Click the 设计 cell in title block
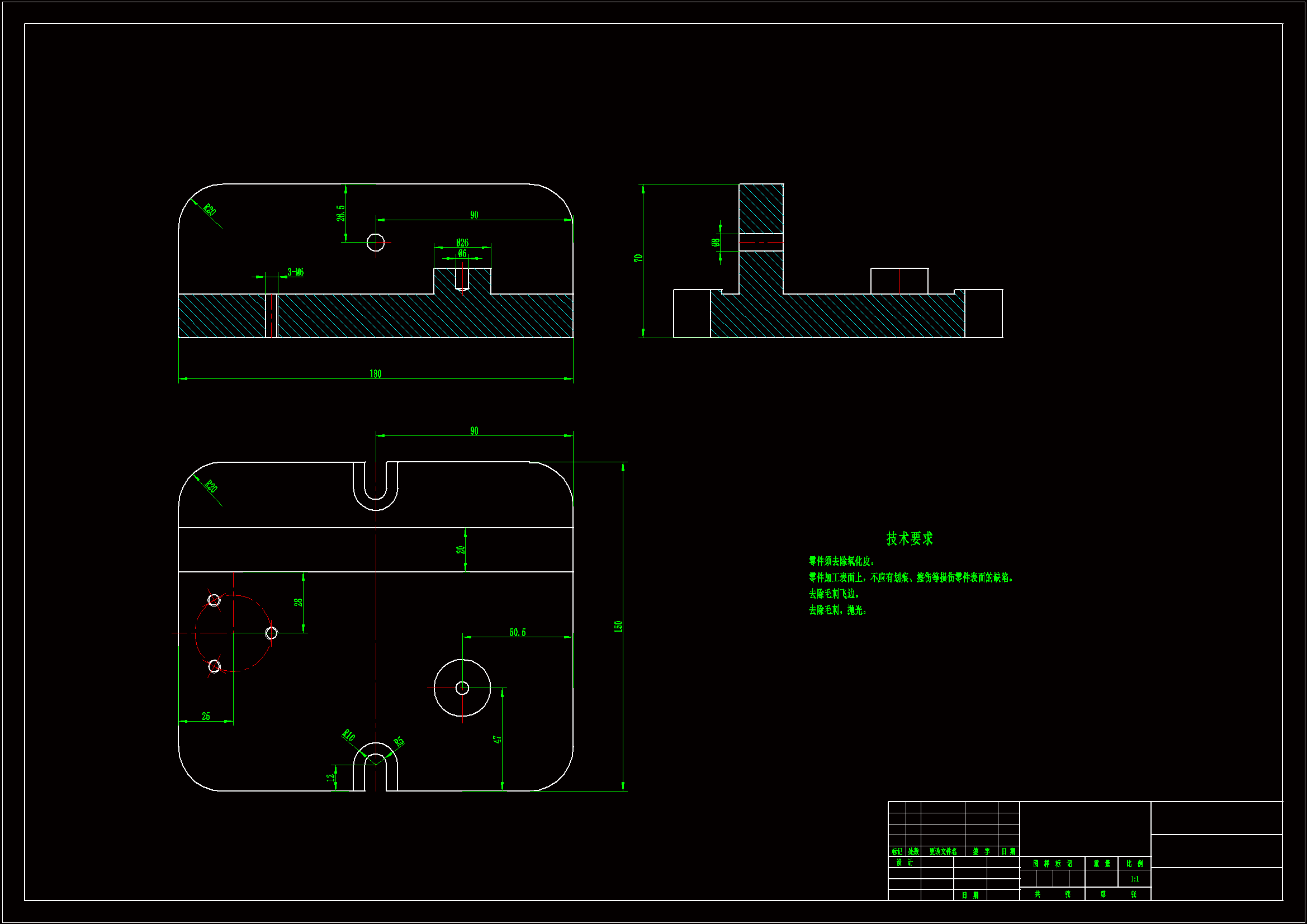This screenshot has width=1307, height=924. (x=904, y=863)
